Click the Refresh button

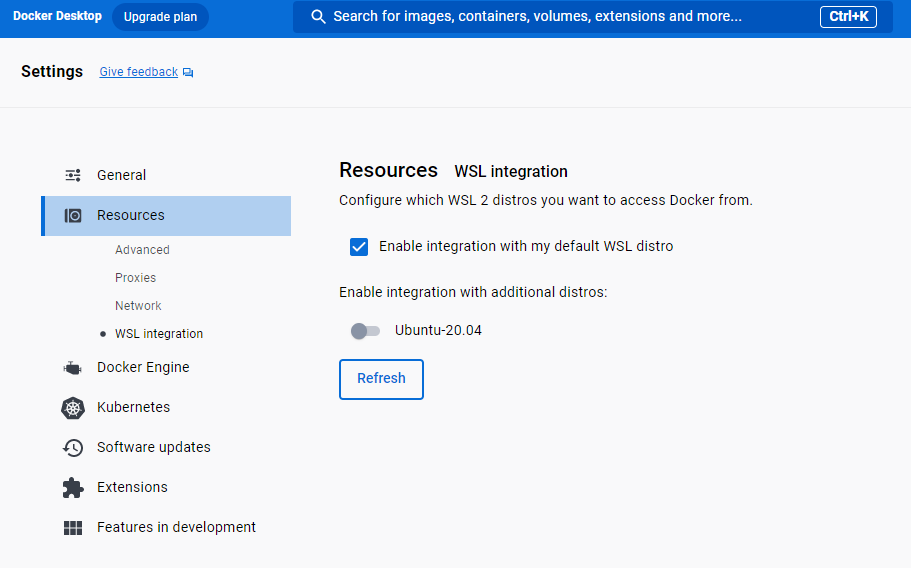point(381,379)
